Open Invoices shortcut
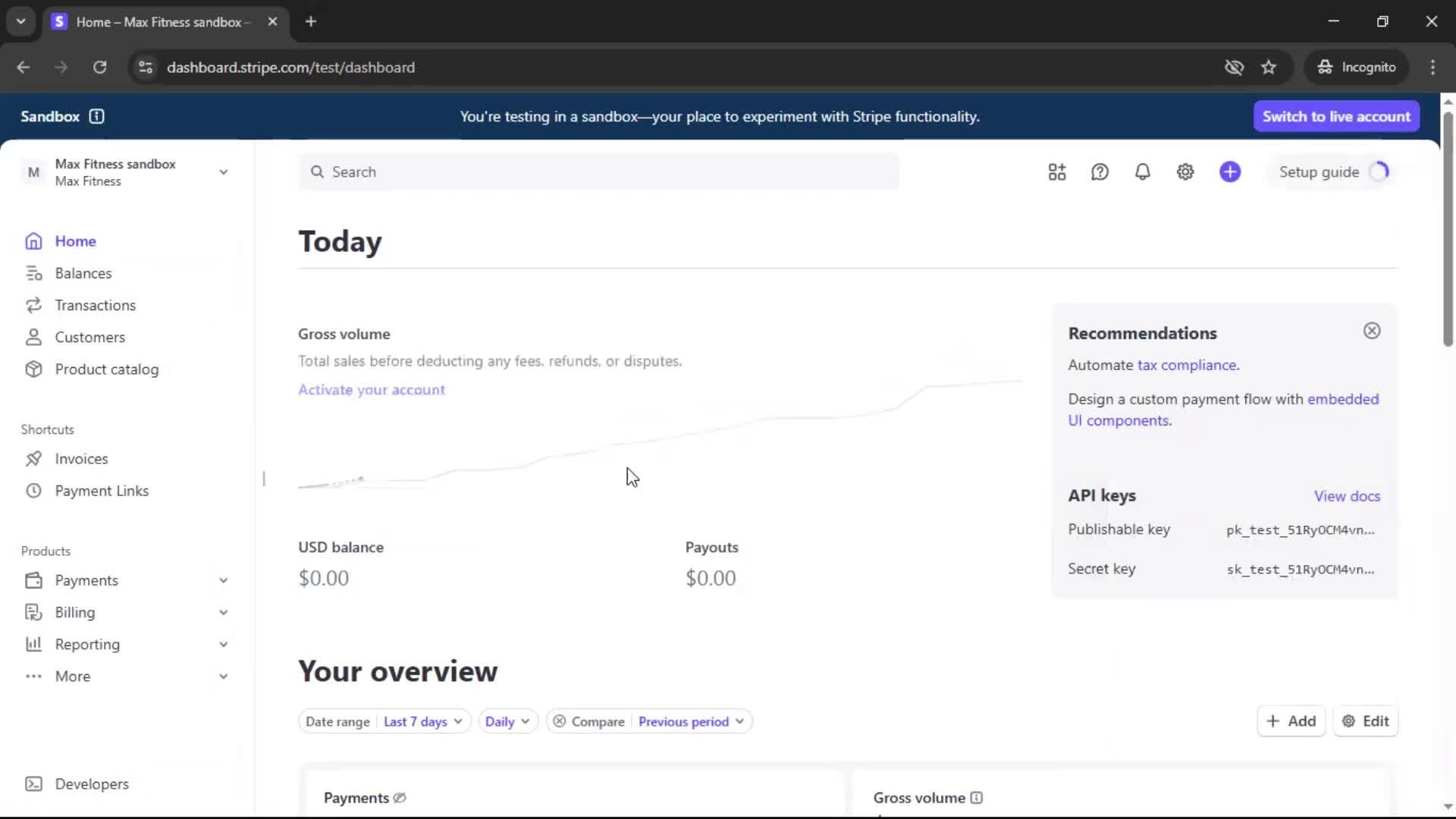 pyautogui.click(x=81, y=459)
